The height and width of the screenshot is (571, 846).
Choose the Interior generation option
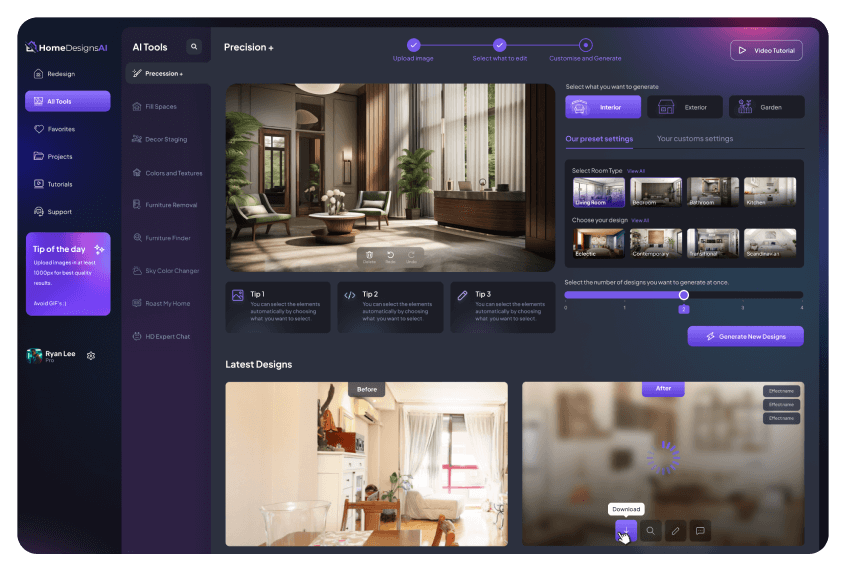click(x=603, y=107)
